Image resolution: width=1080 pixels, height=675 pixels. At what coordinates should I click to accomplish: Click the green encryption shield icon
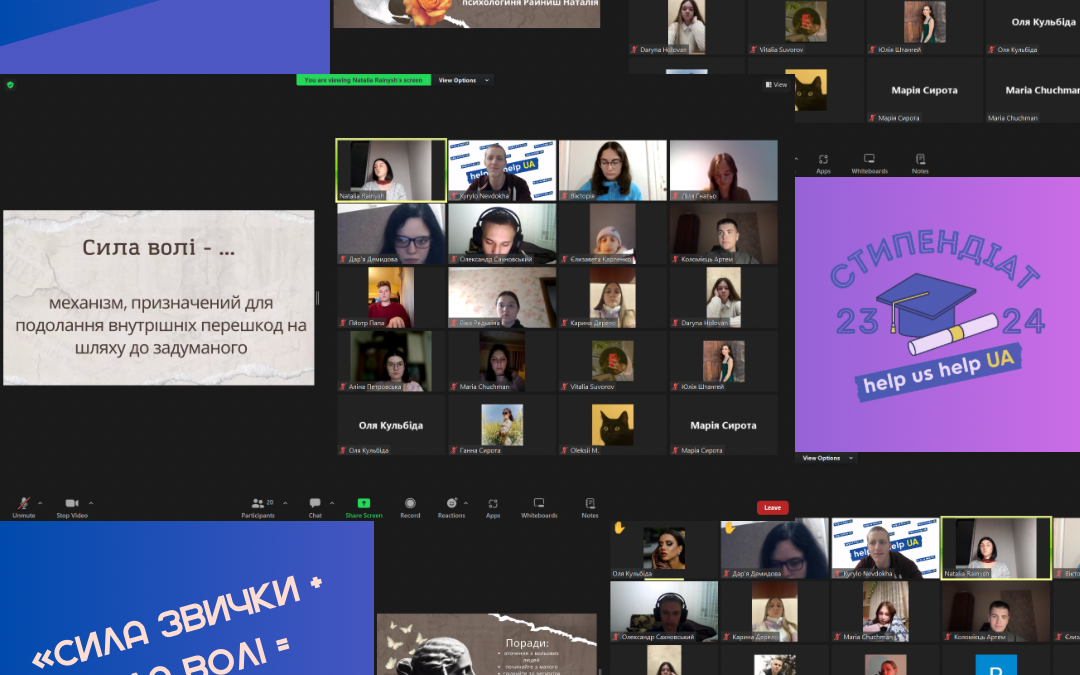10,85
